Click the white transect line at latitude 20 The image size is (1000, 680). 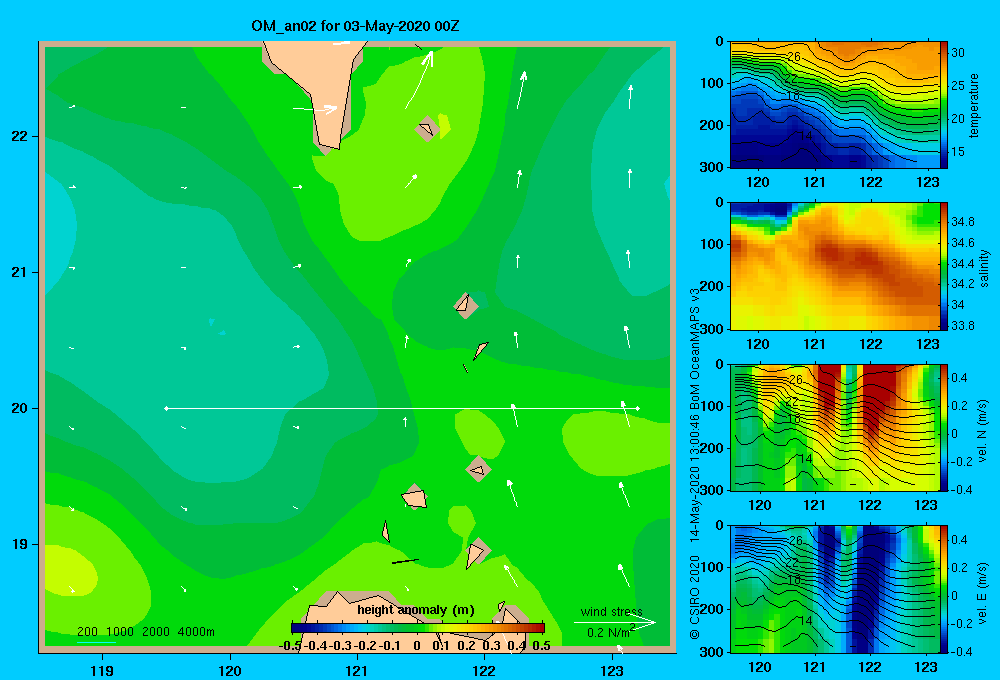click(x=402, y=408)
